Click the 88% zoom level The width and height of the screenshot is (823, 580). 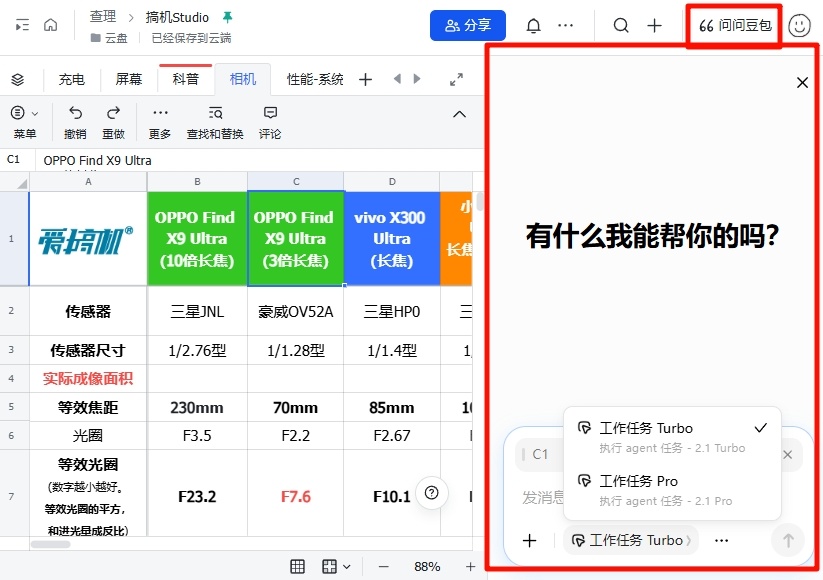[x=427, y=566]
